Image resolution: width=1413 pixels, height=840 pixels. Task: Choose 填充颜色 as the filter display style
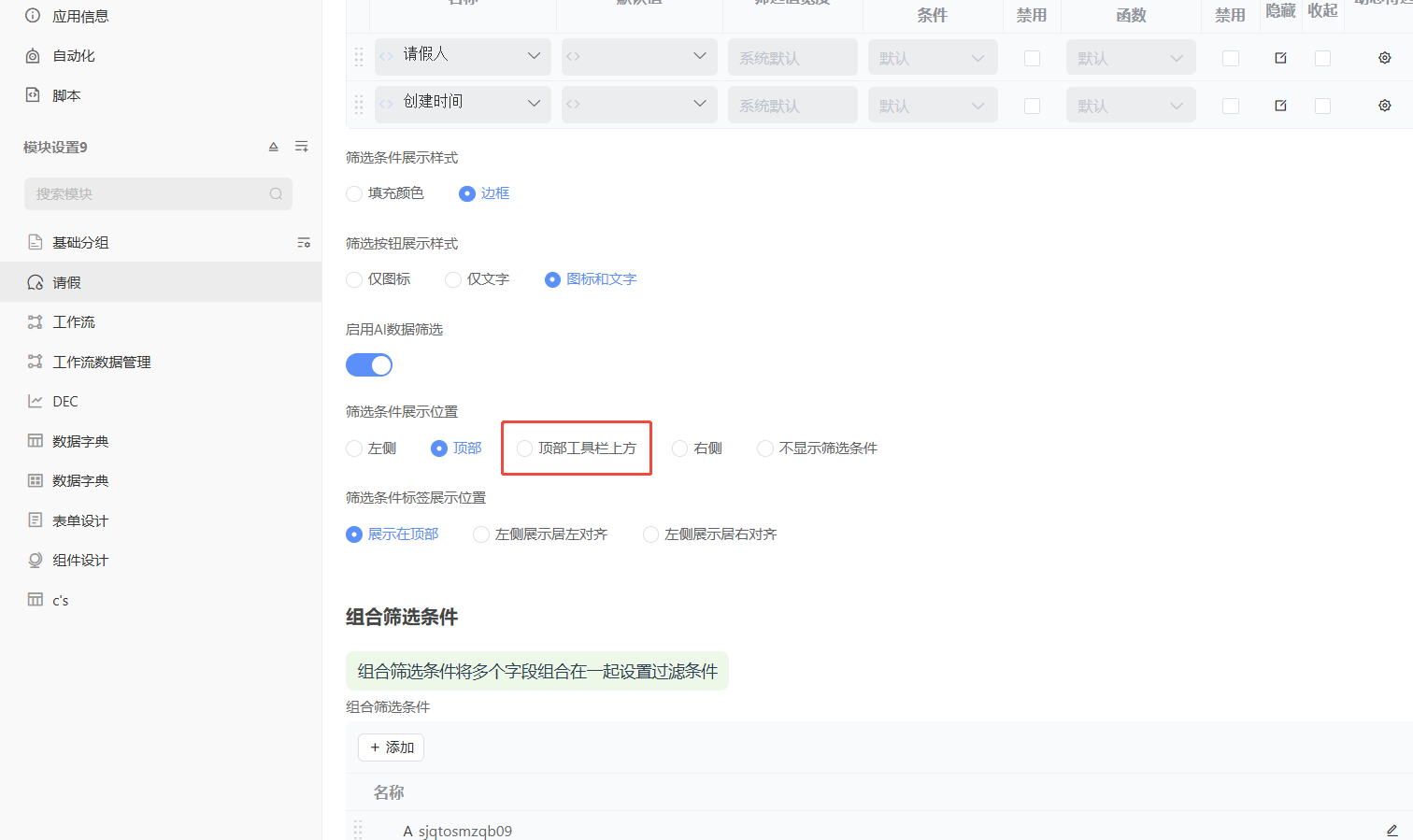click(354, 193)
